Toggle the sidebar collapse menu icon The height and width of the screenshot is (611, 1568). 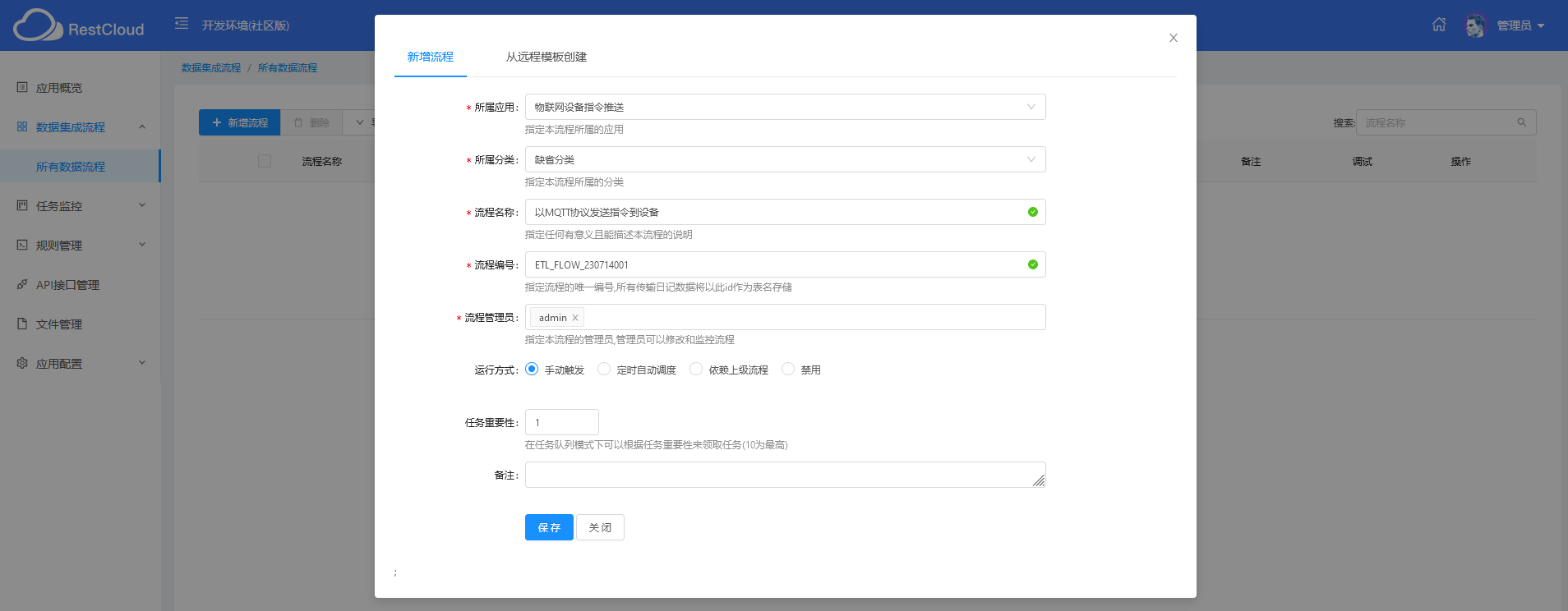pyautogui.click(x=182, y=24)
